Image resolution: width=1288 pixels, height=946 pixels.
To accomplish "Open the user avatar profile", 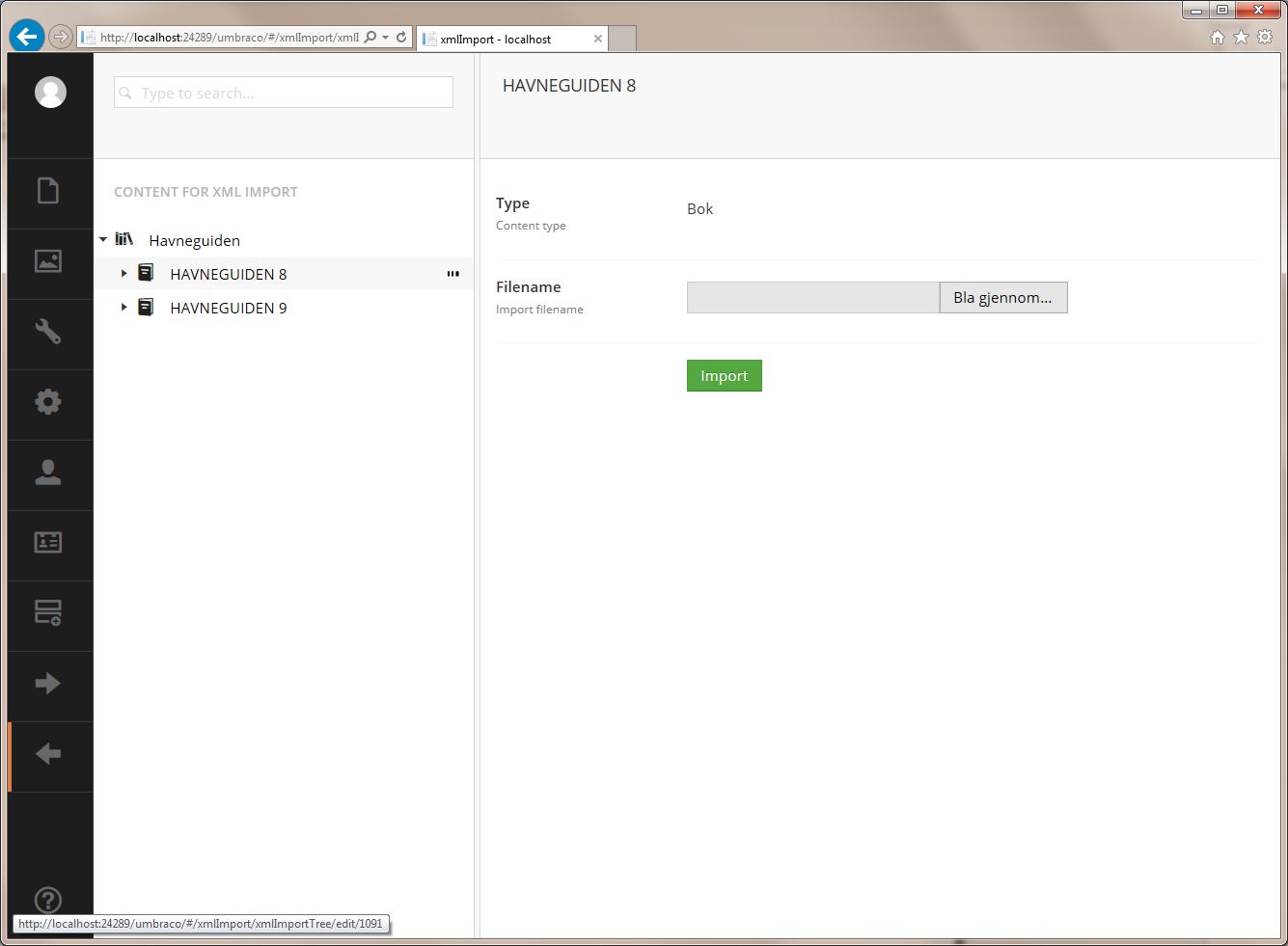I will coord(50,93).
